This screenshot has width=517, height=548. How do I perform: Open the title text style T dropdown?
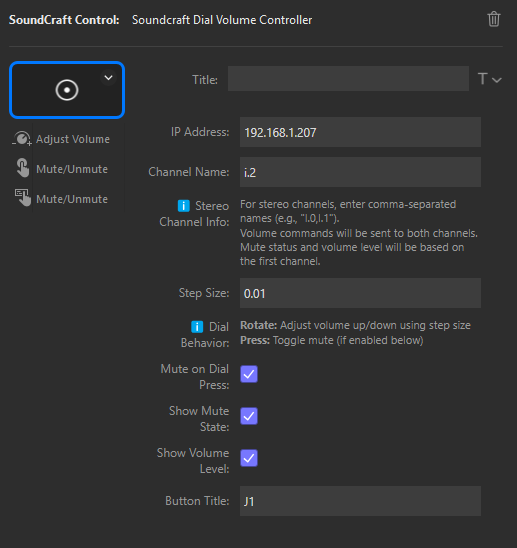pyautogui.click(x=489, y=79)
